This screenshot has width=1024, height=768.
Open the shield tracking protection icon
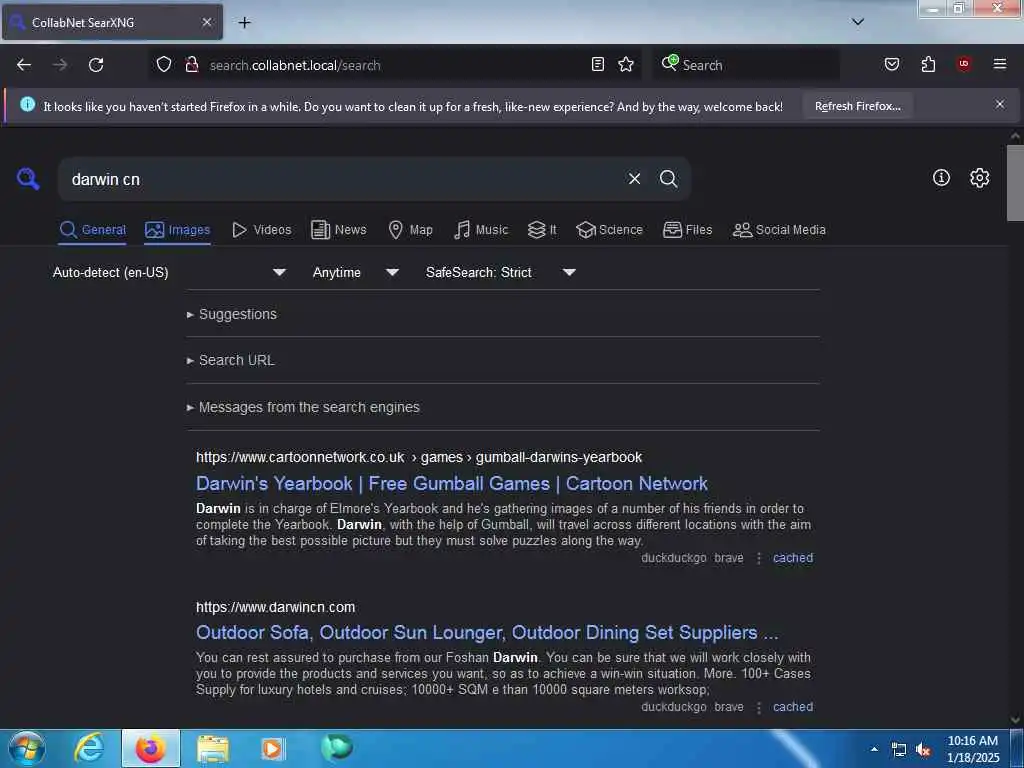163,64
